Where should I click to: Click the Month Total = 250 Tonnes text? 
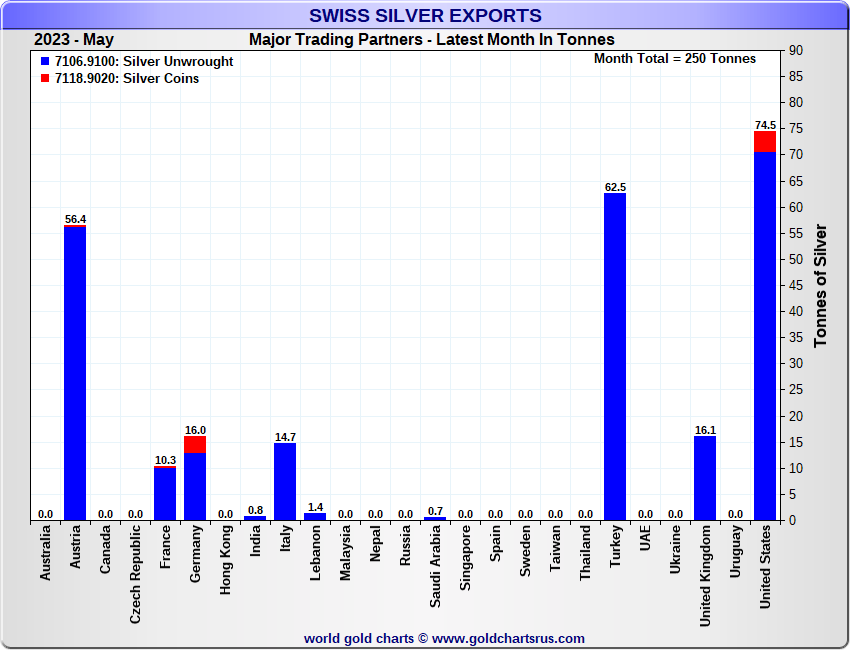click(675, 59)
